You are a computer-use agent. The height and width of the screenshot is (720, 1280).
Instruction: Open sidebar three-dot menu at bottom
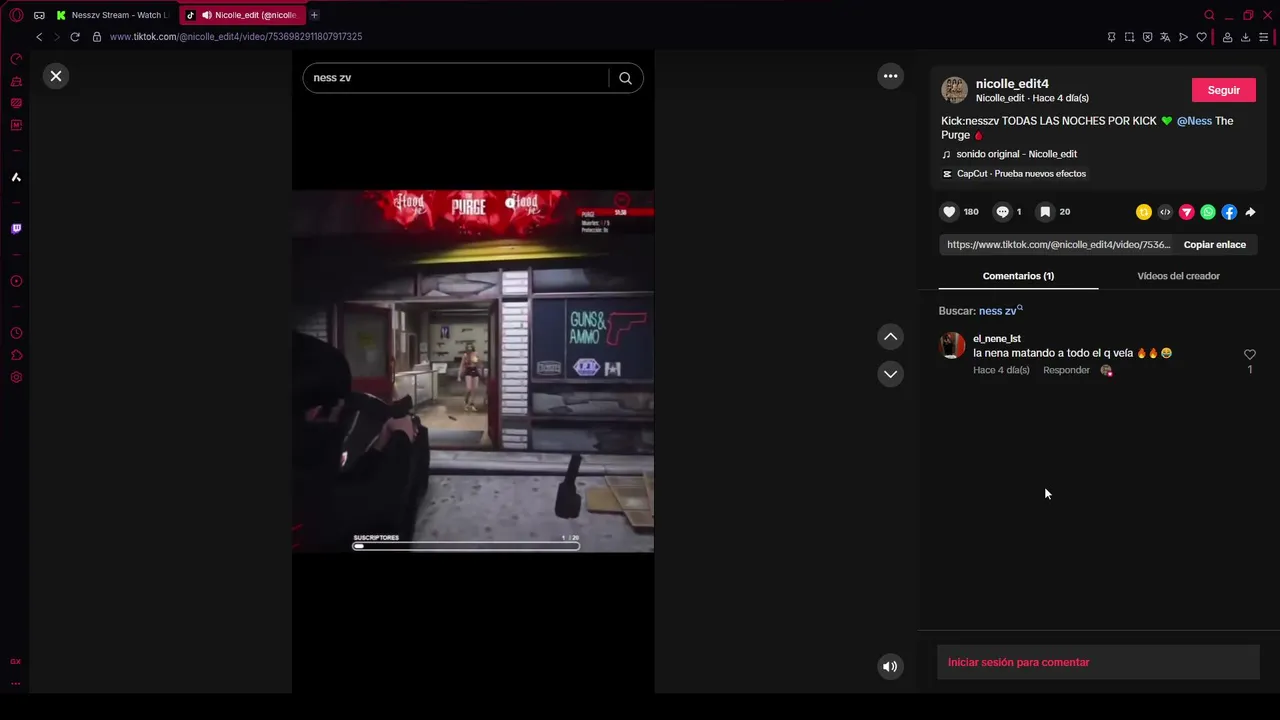(x=16, y=684)
